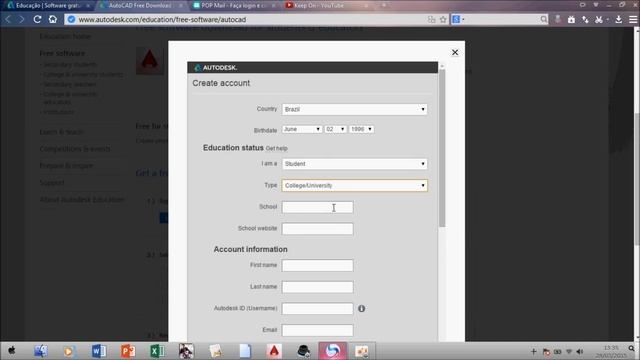Click the microphone icon in browser toolbar
The image size is (640, 360).
[557, 19]
